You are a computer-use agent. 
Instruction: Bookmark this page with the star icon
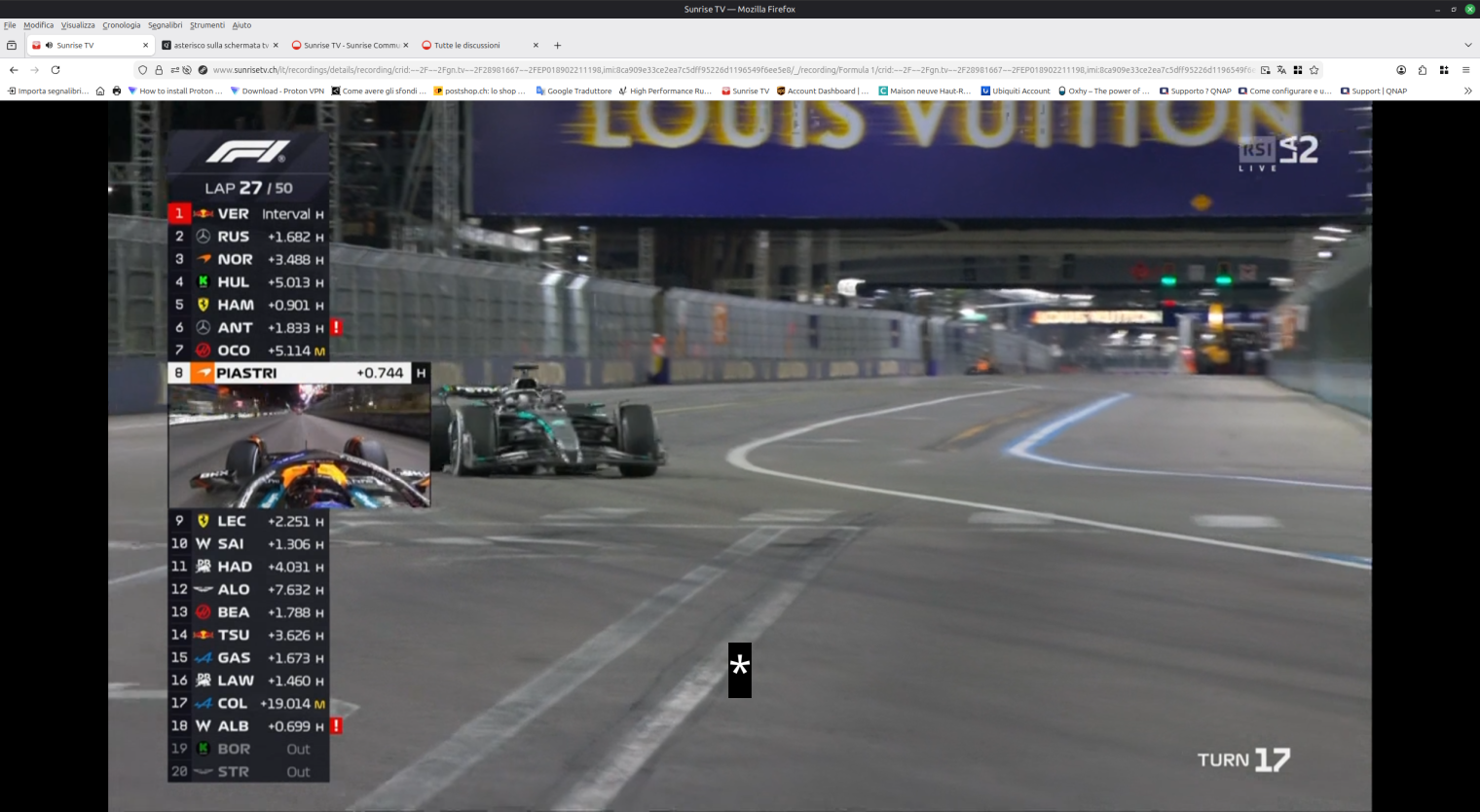[x=1313, y=70]
